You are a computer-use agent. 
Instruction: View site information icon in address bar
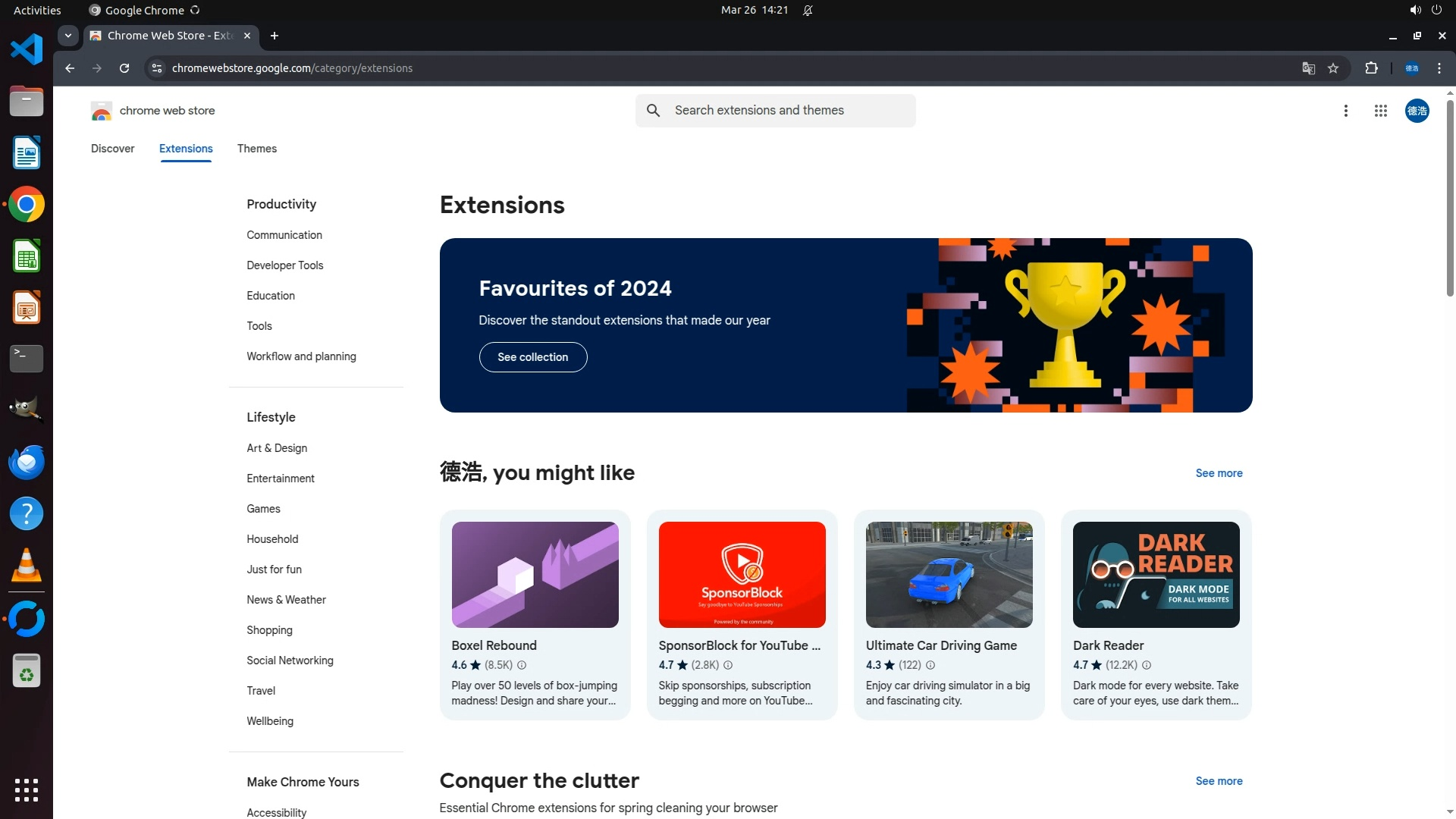click(x=156, y=68)
